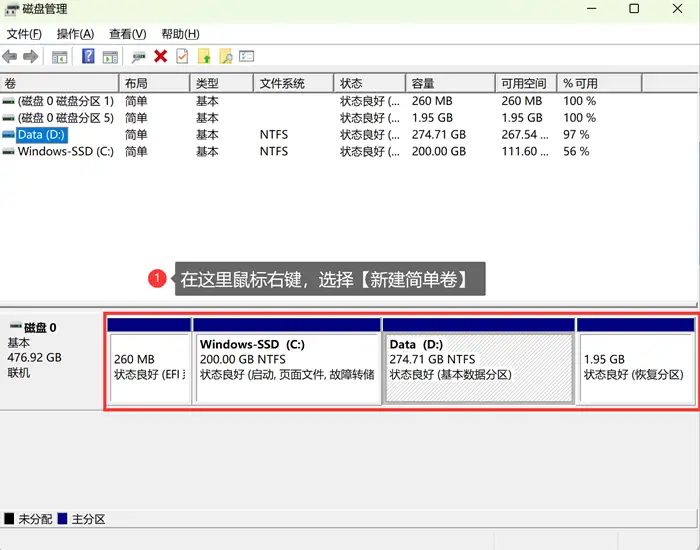Screen dimensions: 700x550
Task: Click the 磁盘 0 disk label panel
Action: [x=51, y=361]
